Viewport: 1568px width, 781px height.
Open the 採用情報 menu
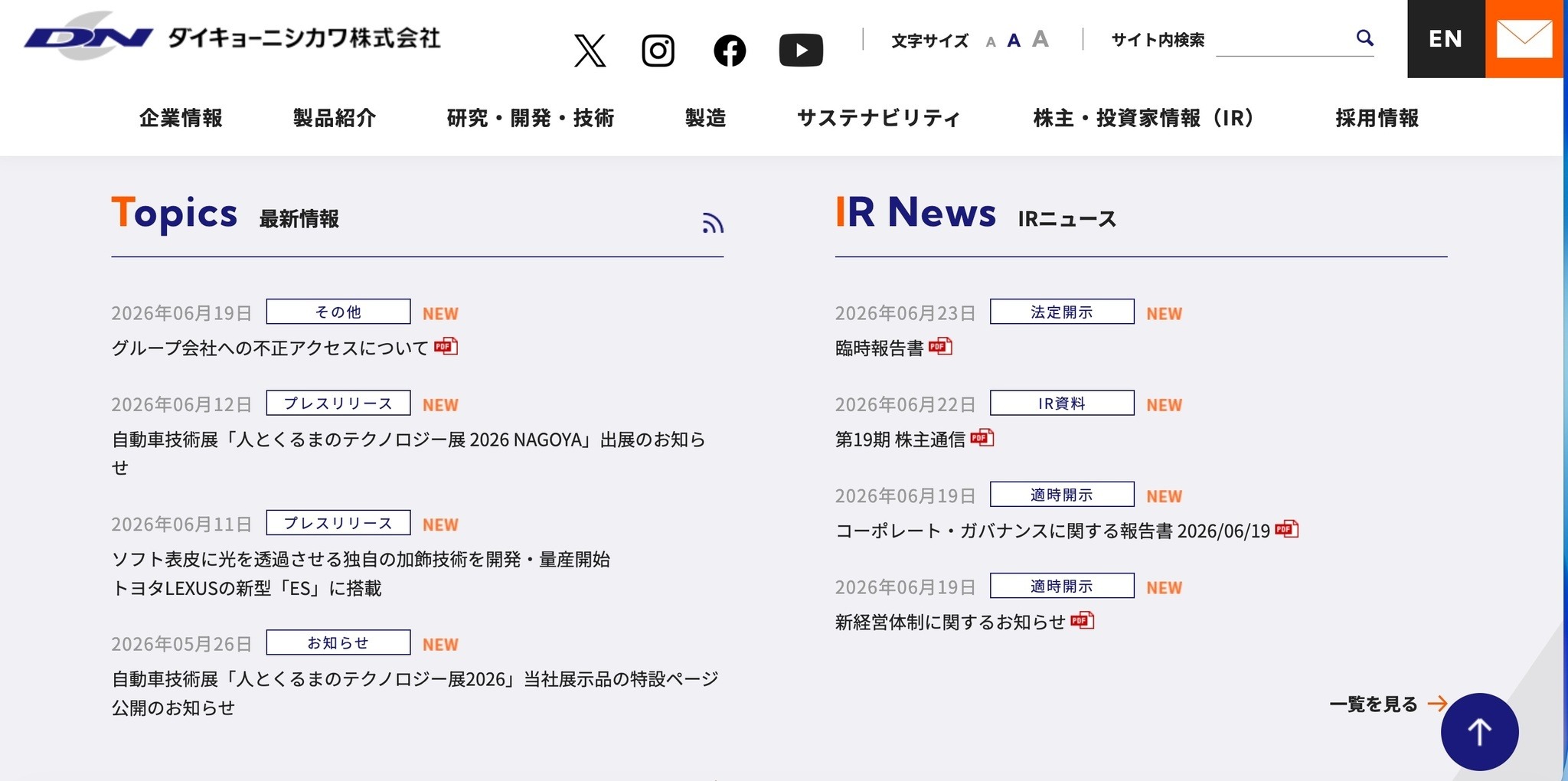pyautogui.click(x=1377, y=118)
